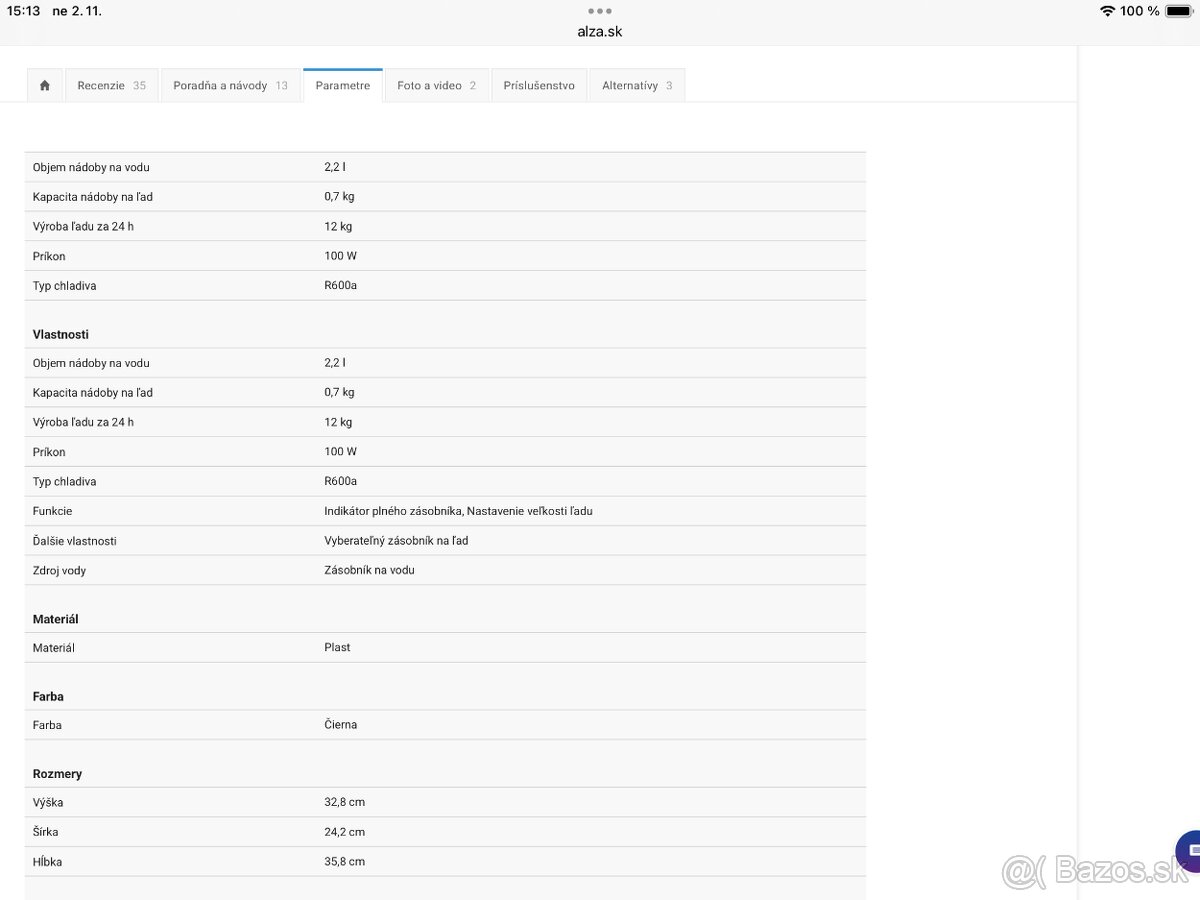Click the Rozmery section heading
This screenshot has width=1200, height=900.
pos(57,774)
